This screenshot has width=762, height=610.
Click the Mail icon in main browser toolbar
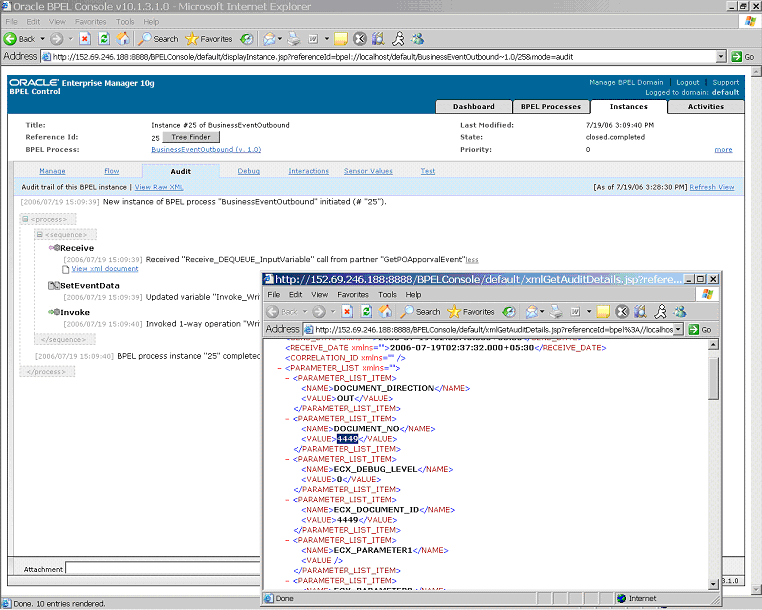point(269,39)
